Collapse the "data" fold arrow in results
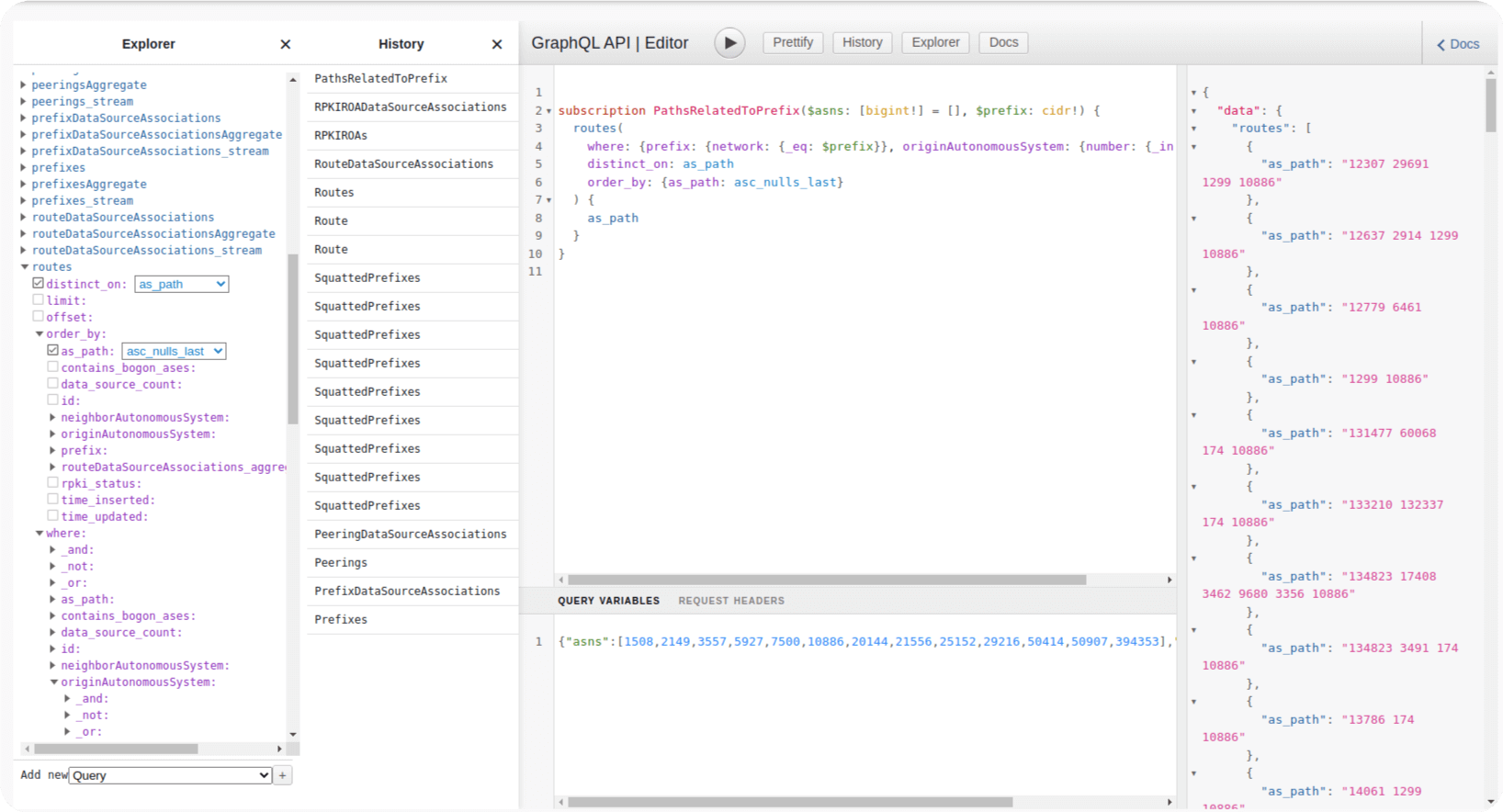This screenshot has width=1503, height=812. click(1194, 111)
